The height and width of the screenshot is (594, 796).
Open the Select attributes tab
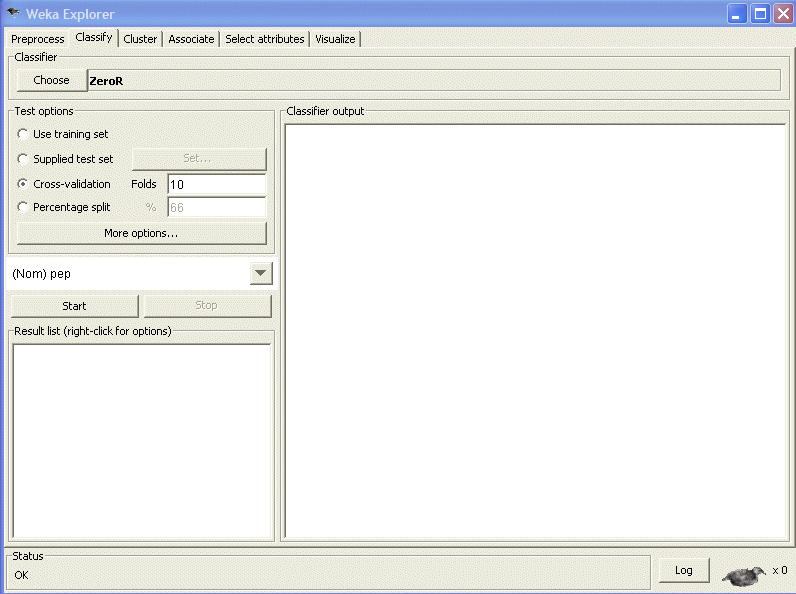click(264, 39)
